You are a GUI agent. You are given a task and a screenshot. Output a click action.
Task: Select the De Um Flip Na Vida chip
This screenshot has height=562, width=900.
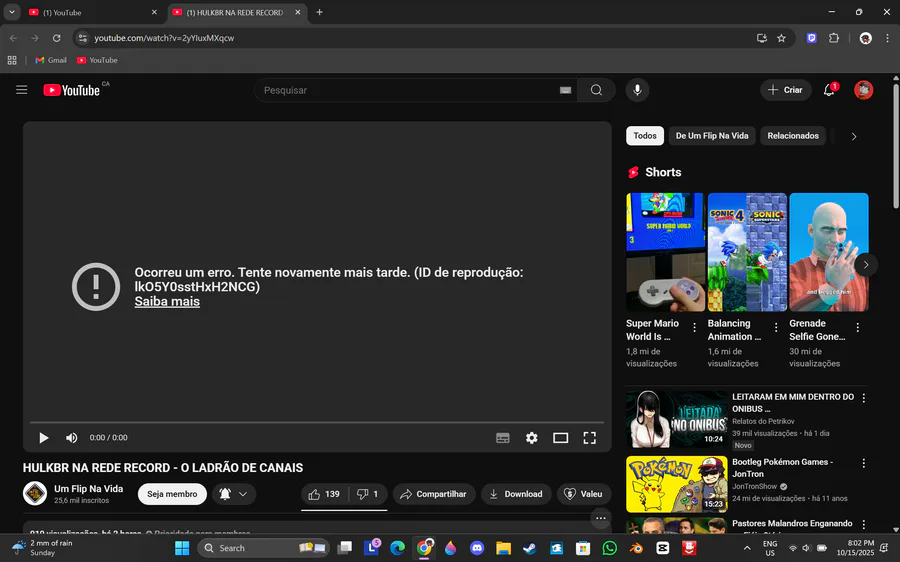[x=712, y=136]
